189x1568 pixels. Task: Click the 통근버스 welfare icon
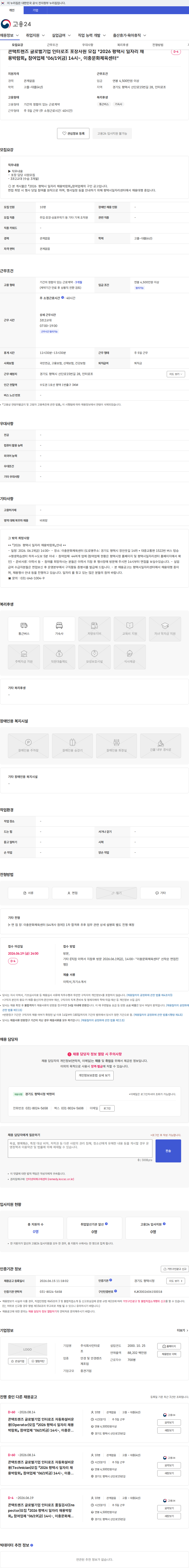(x=24, y=629)
